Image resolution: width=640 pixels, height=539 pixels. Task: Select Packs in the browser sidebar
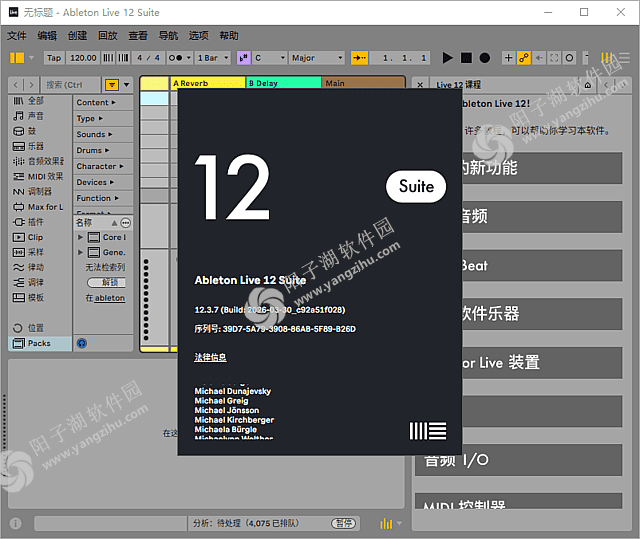[39, 343]
